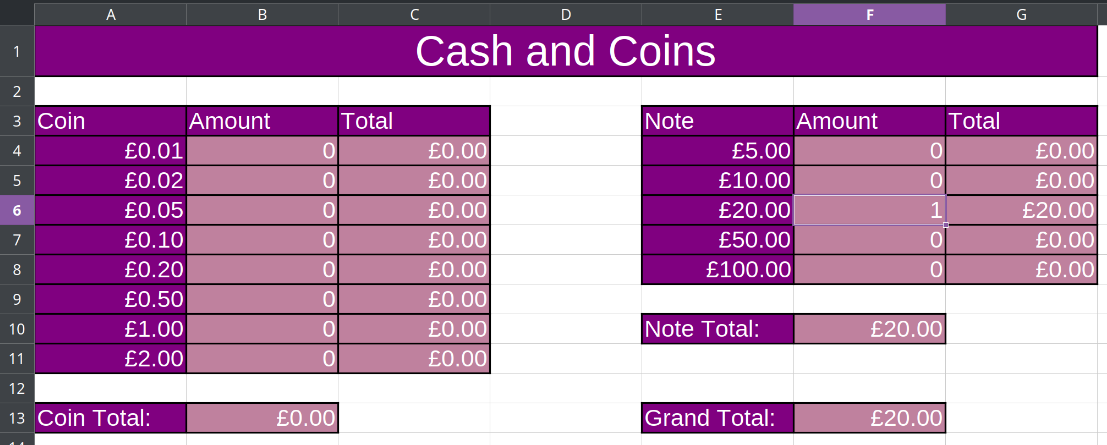Click the Coin Total value cell
The width and height of the screenshot is (1107, 445).
coord(262,418)
